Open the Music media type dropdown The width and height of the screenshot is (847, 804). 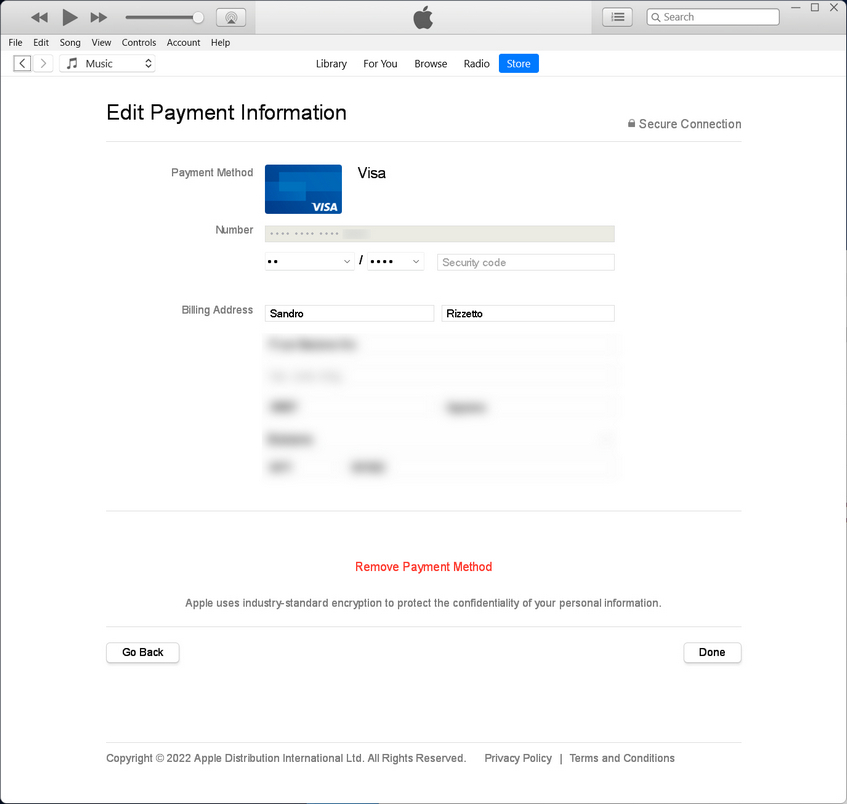pos(107,63)
